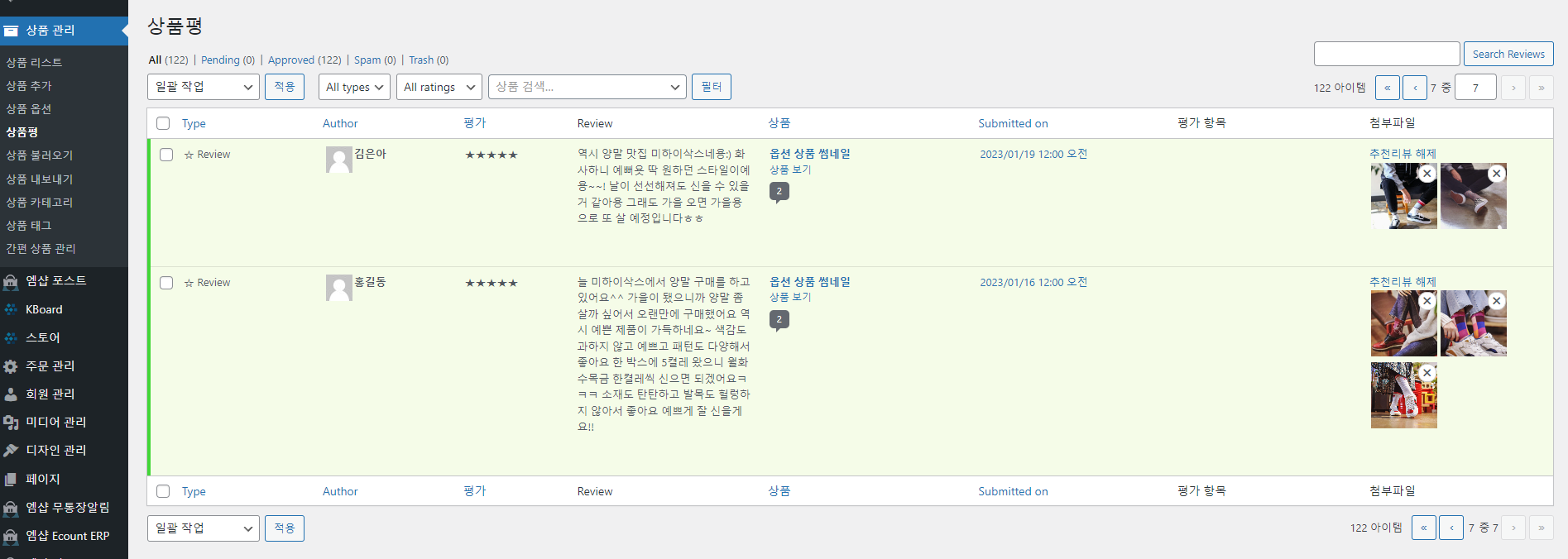Select the 김은아 review checkbox
Image resolution: width=1568 pixels, height=559 pixels.
(x=166, y=155)
